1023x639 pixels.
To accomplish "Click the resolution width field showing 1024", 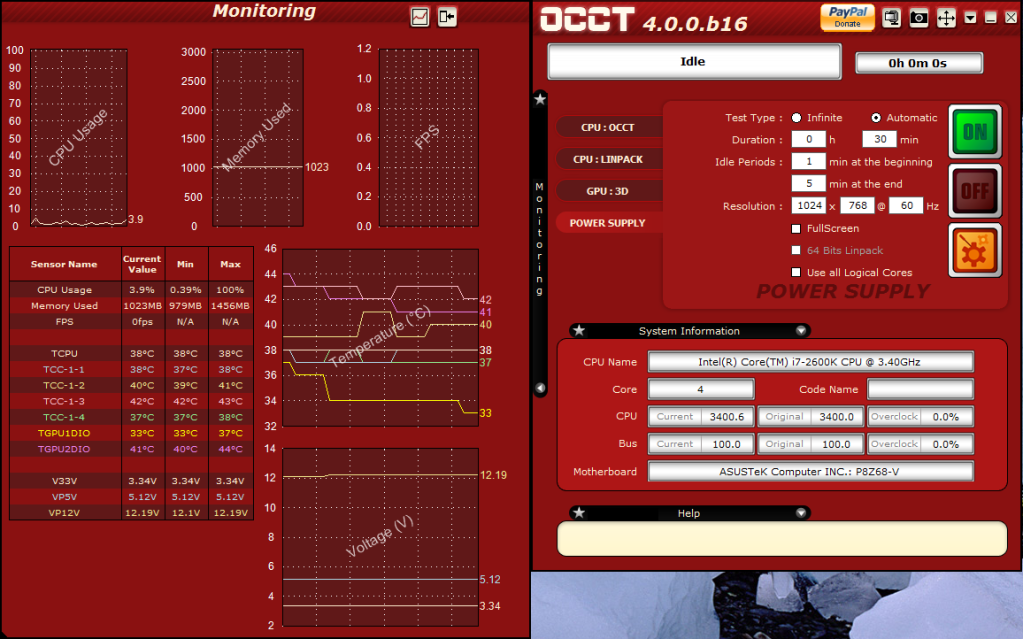I will click(809, 206).
